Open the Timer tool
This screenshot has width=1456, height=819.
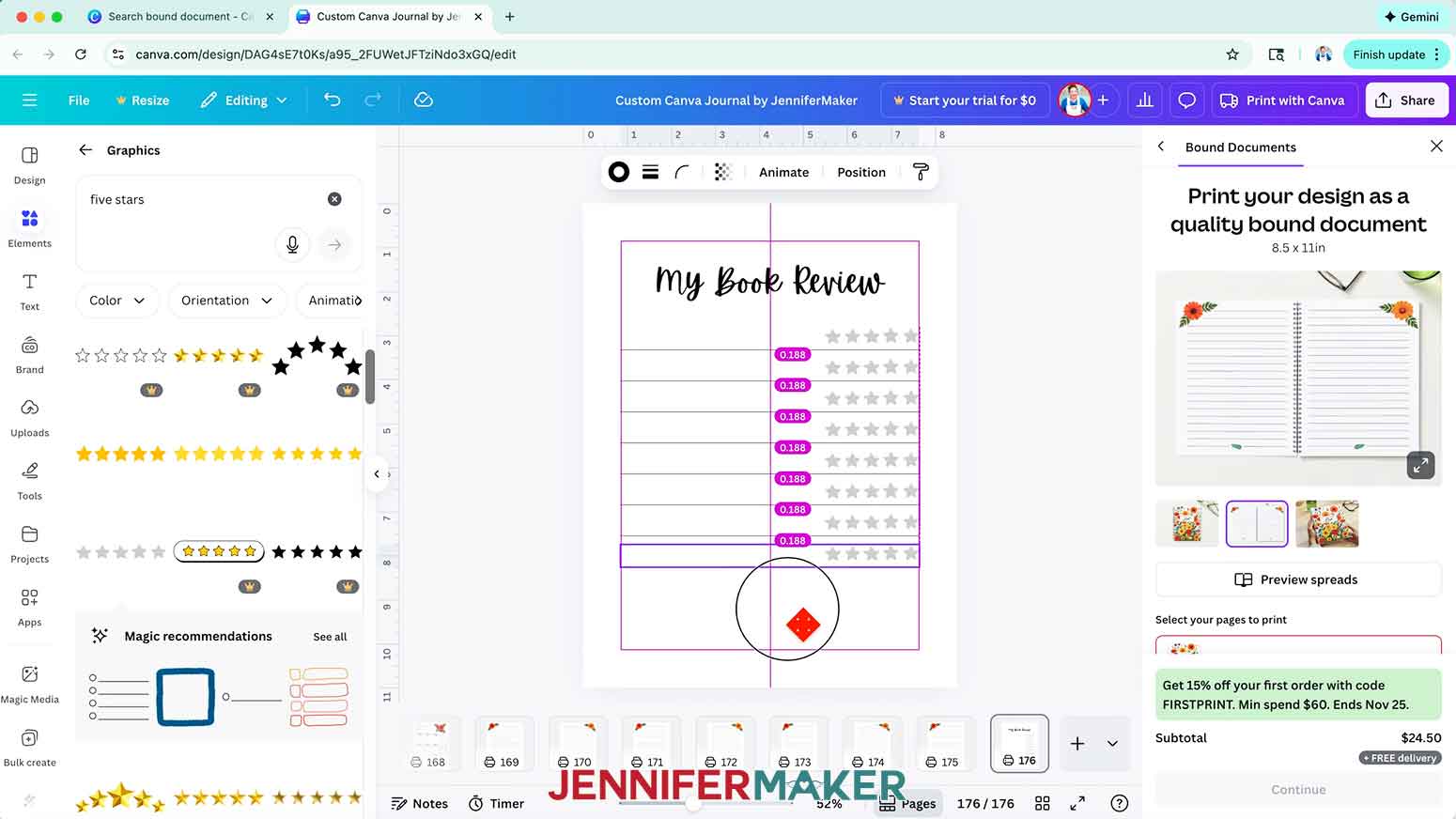pyautogui.click(x=496, y=803)
